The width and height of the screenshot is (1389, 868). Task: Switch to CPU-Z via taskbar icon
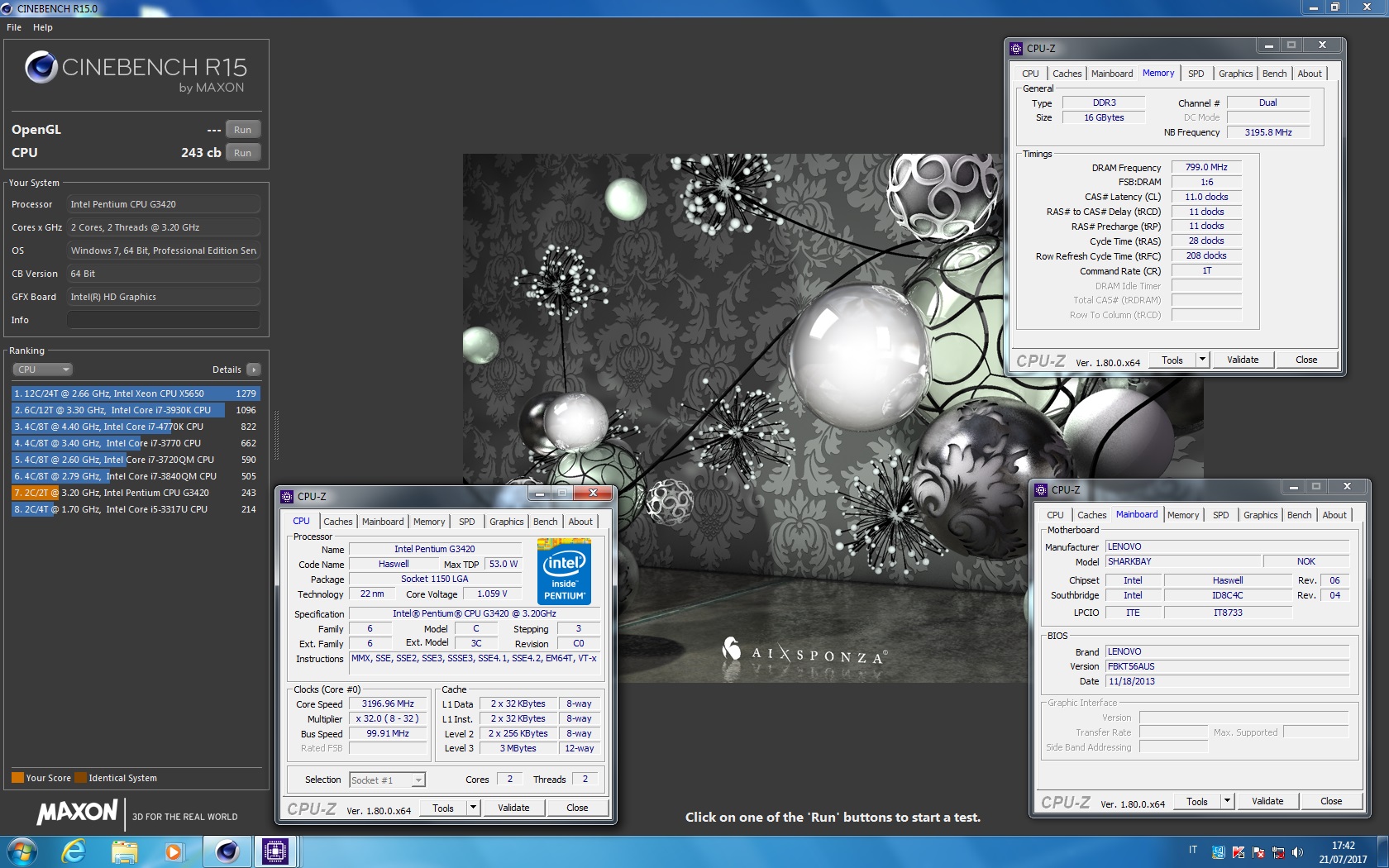275,851
